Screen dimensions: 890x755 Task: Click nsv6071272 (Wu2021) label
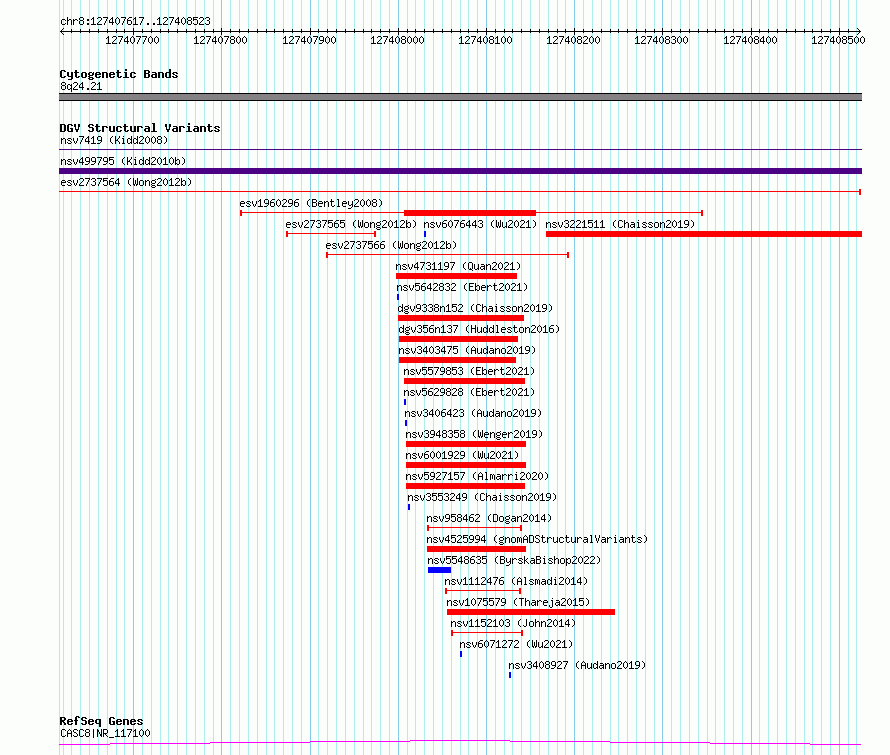pyautogui.click(x=516, y=644)
